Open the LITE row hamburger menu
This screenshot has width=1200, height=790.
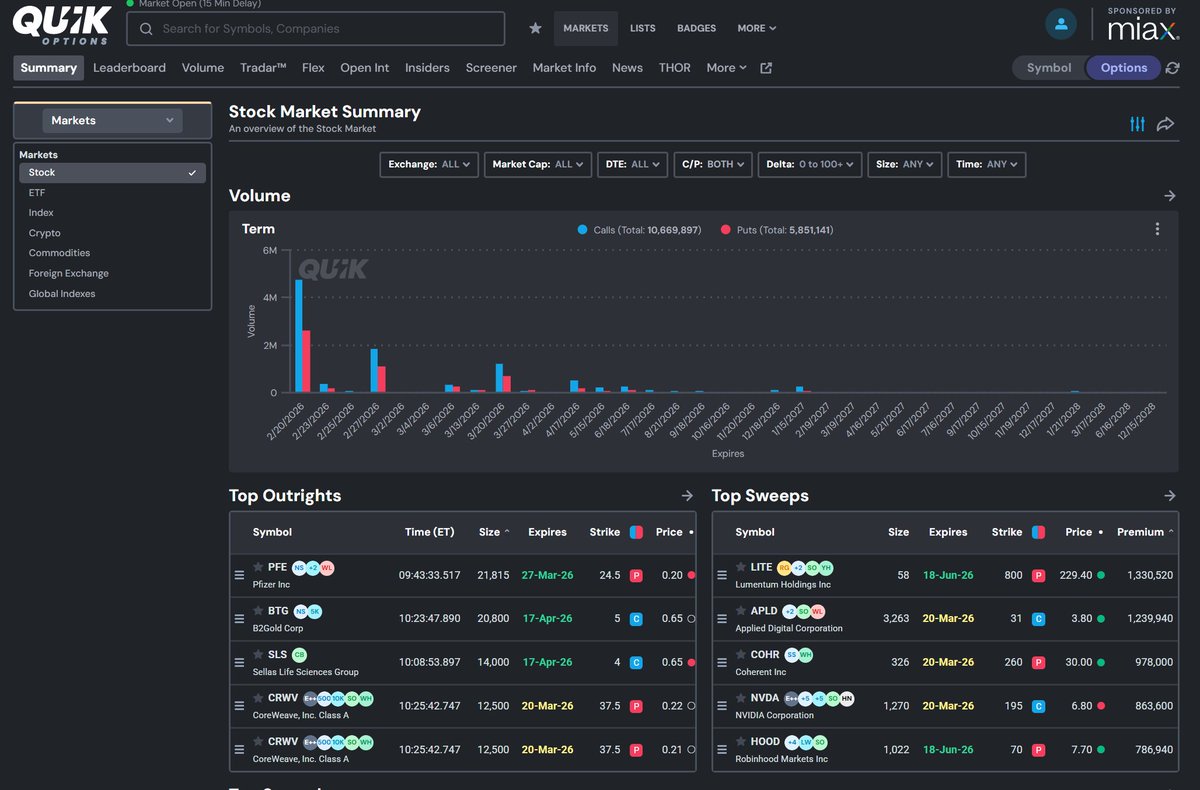tap(722, 575)
